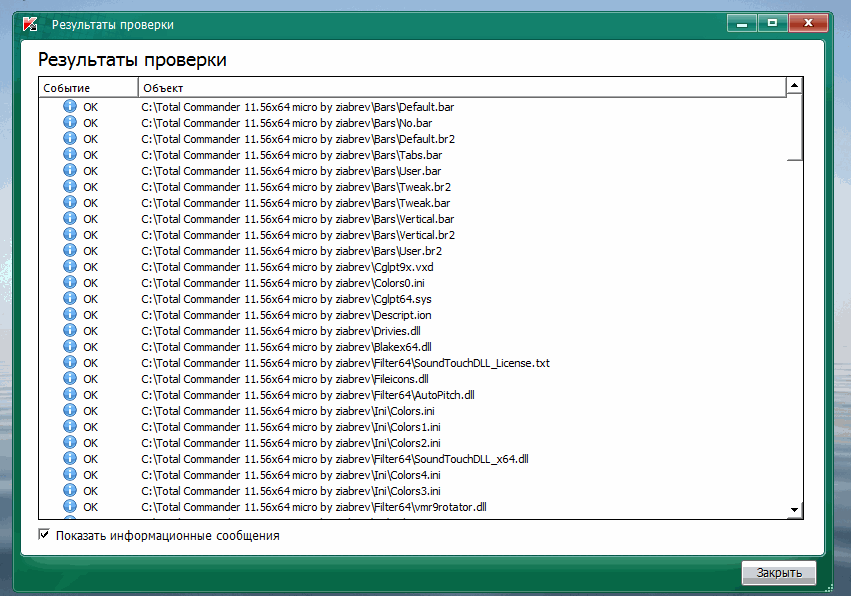Sort by the Объект column header
The width and height of the screenshot is (851, 596).
tap(462, 88)
